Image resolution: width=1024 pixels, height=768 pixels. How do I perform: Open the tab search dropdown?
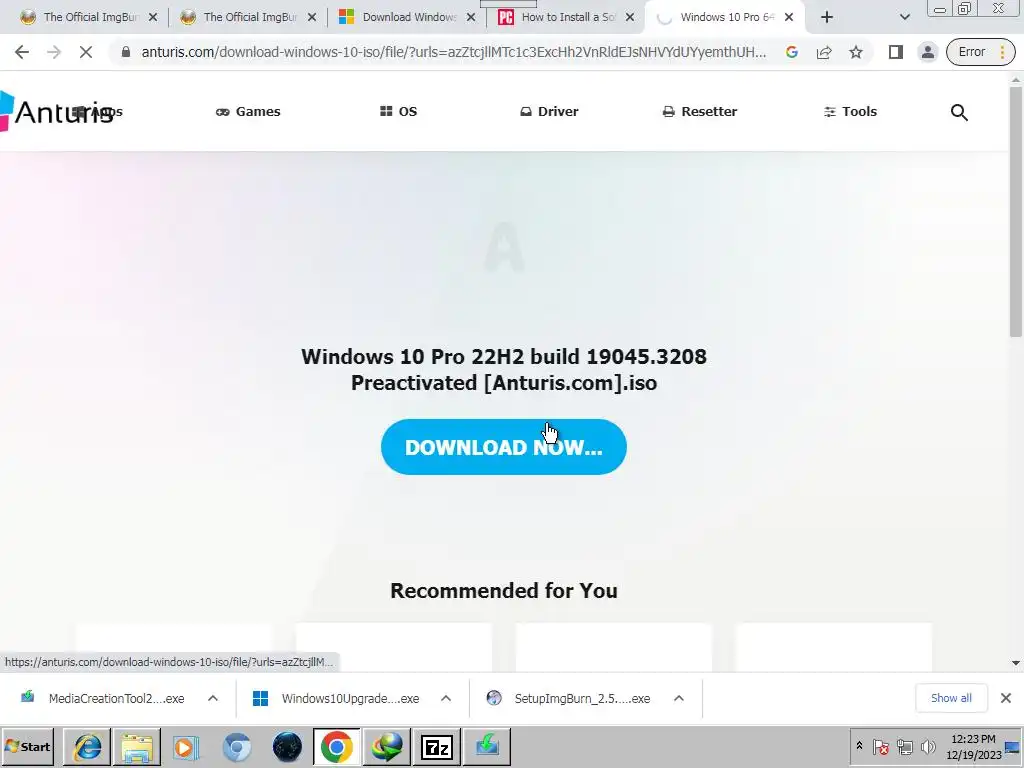click(x=904, y=17)
